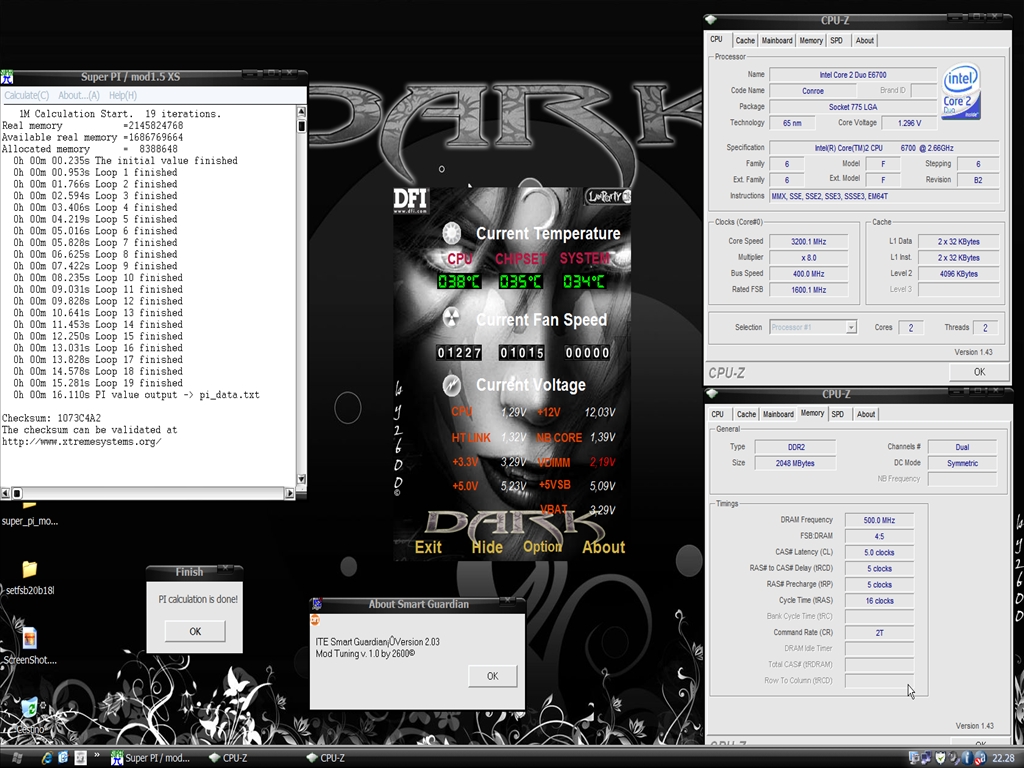1024x768 pixels.
Task: Click the Current Voltage gauge icon
Action: (x=451, y=385)
